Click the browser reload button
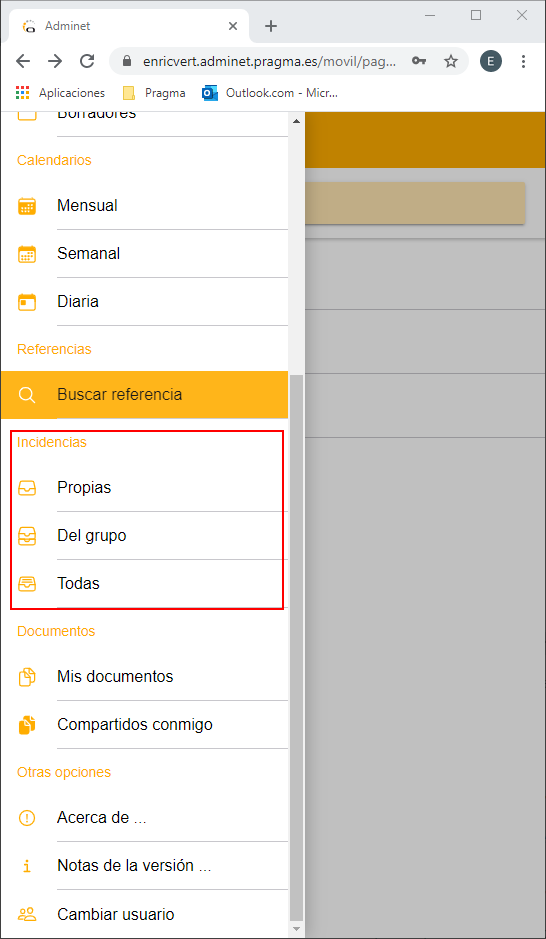This screenshot has width=546, height=939. [x=87, y=61]
